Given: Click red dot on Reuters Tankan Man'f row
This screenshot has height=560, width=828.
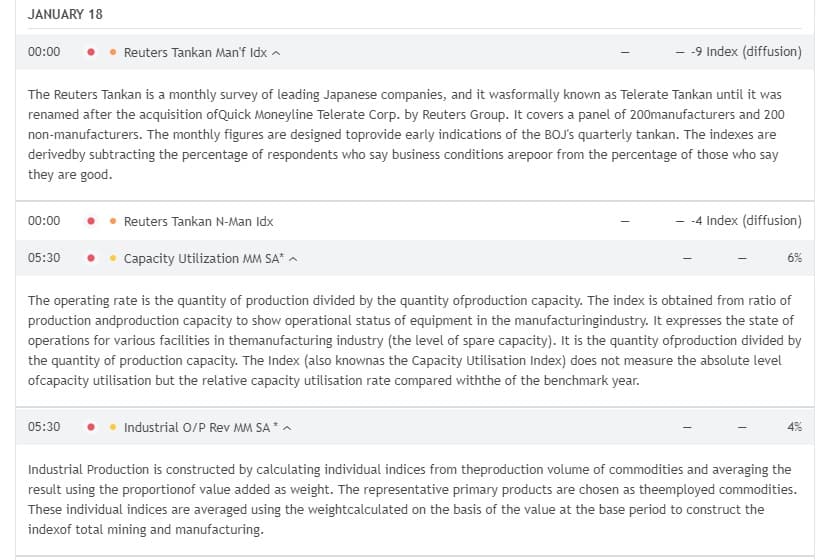Looking at the screenshot, I should (91, 52).
